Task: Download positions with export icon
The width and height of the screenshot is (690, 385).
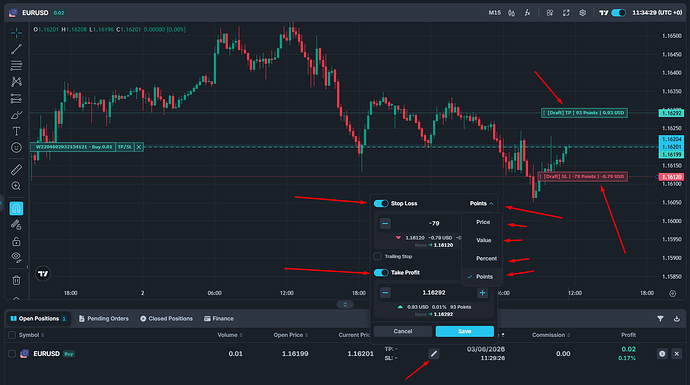Action: pyautogui.click(x=677, y=319)
